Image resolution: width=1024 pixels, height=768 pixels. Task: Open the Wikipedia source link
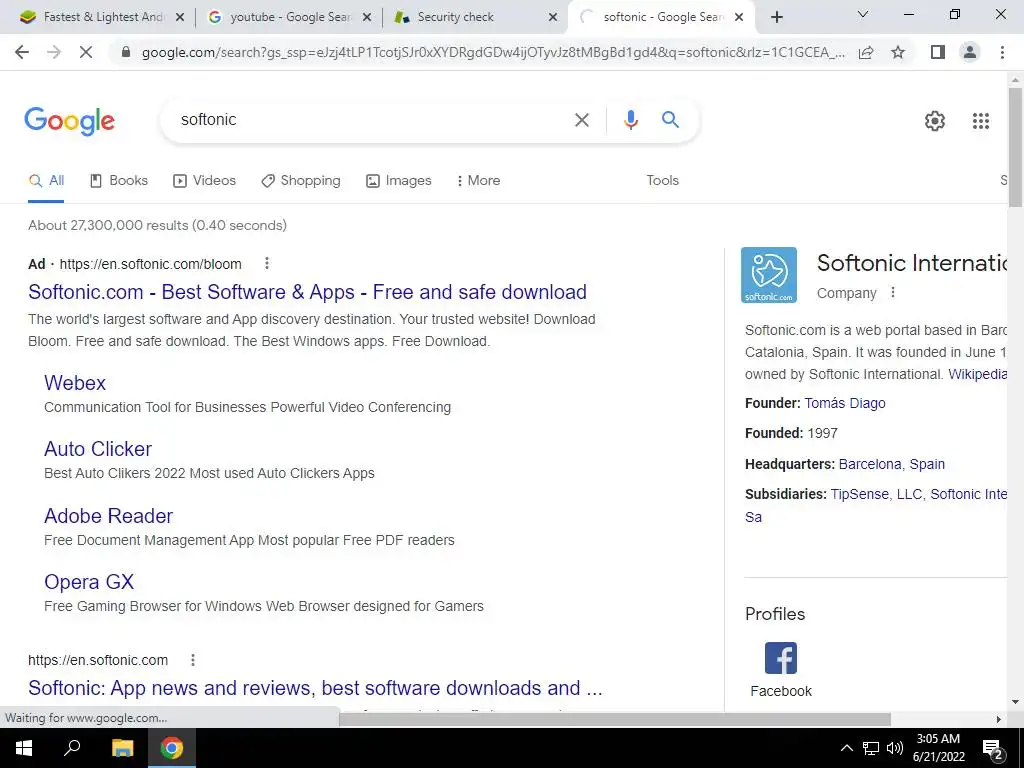(977, 374)
